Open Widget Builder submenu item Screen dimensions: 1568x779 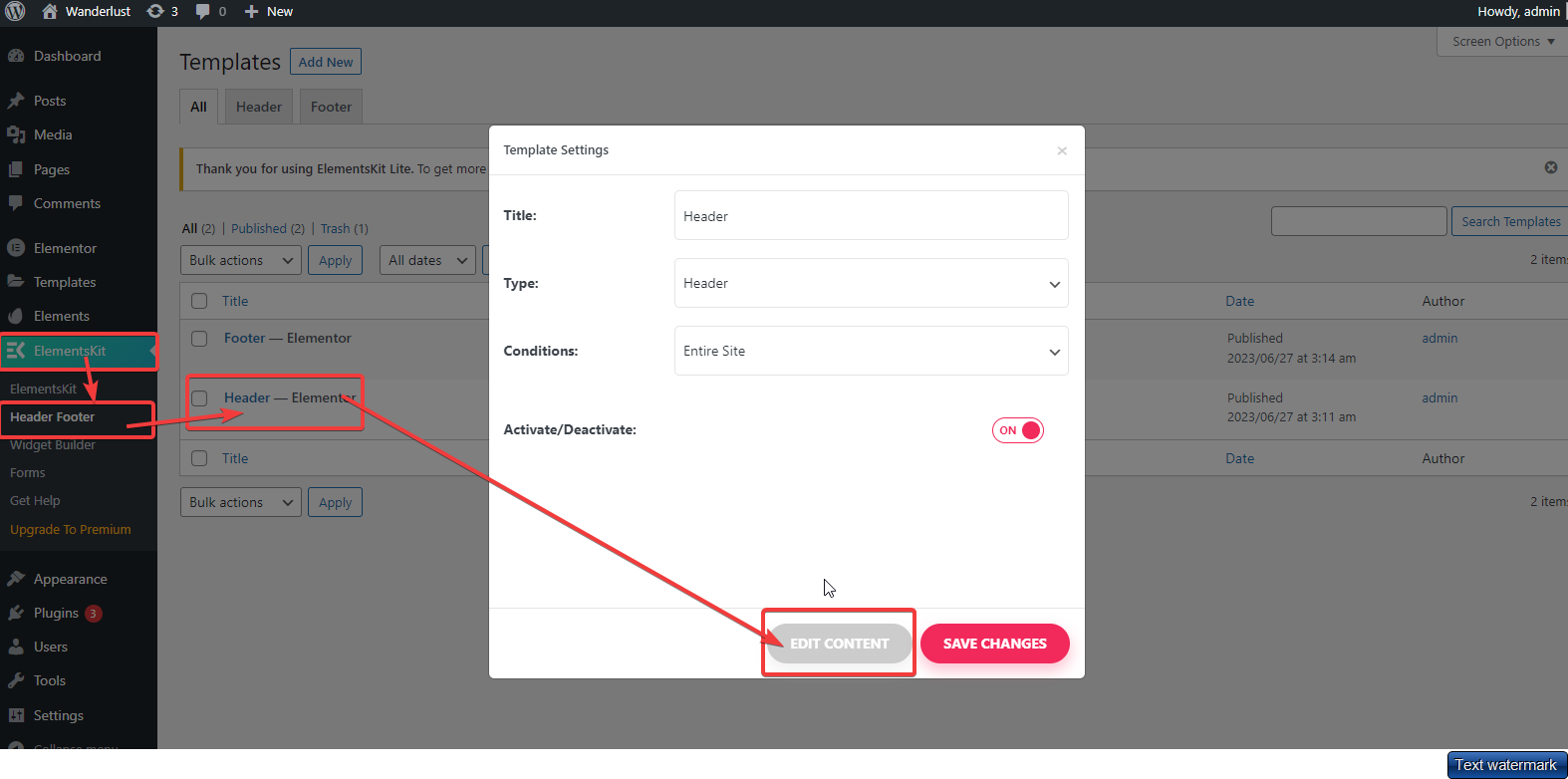(x=53, y=445)
